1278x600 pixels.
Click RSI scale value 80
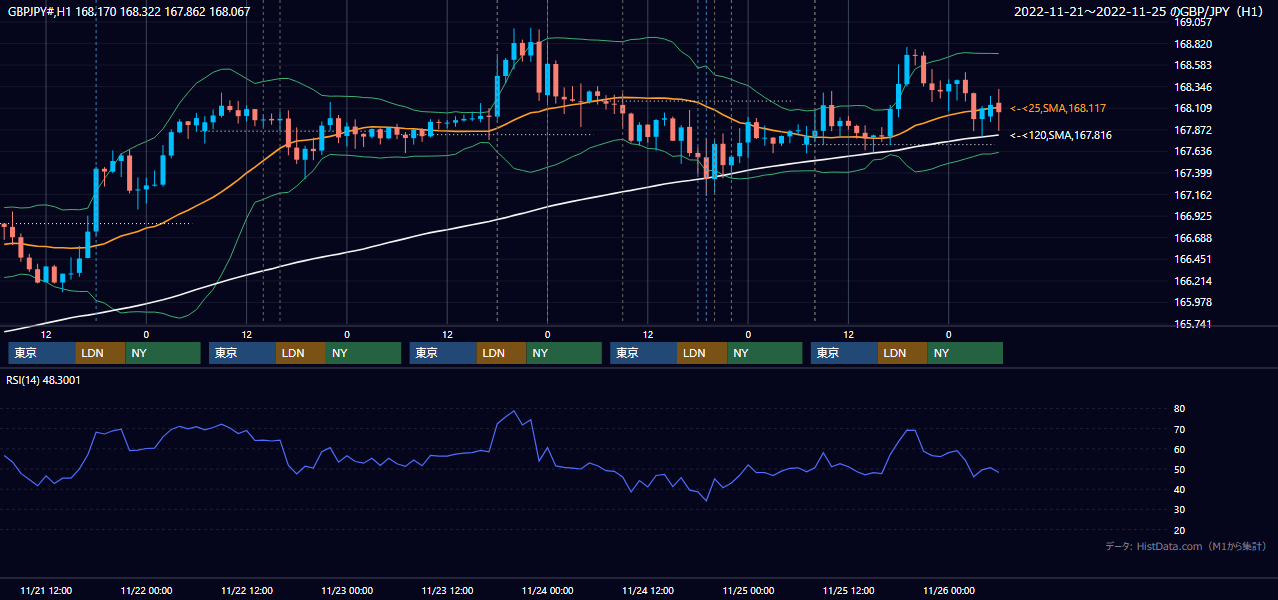(1179, 409)
